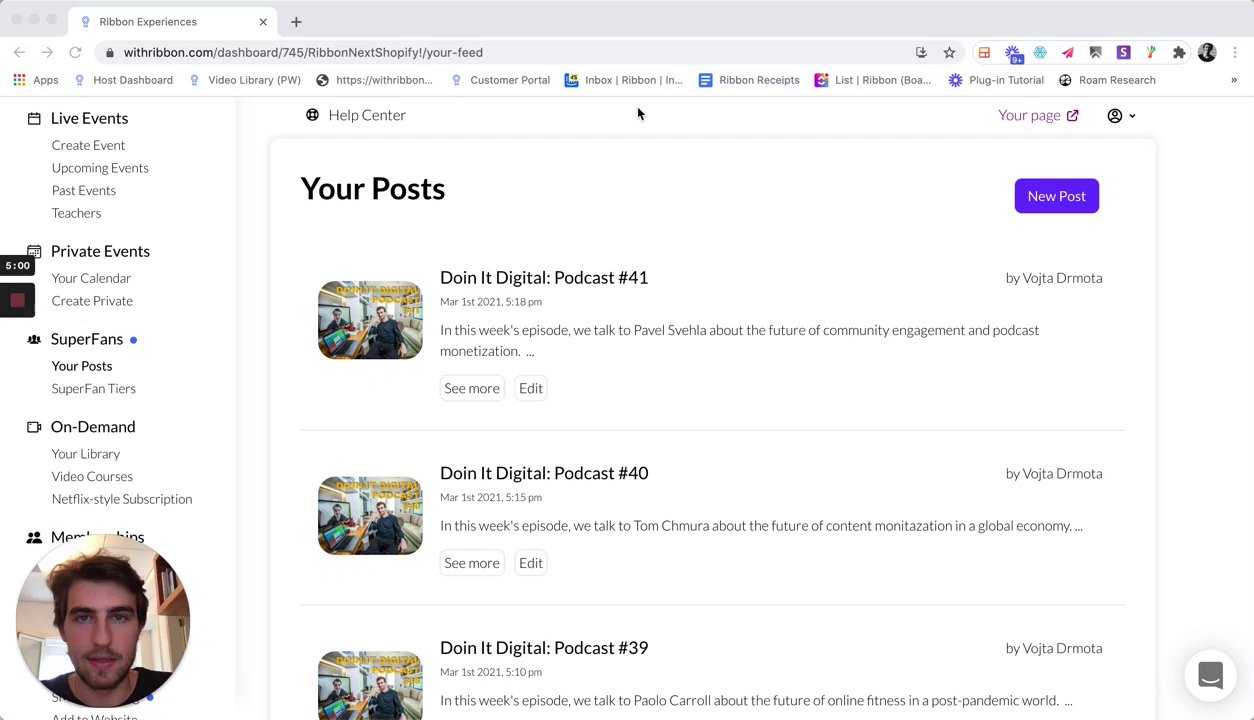Click the Help Center lifebuoy icon

click(312, 115)
